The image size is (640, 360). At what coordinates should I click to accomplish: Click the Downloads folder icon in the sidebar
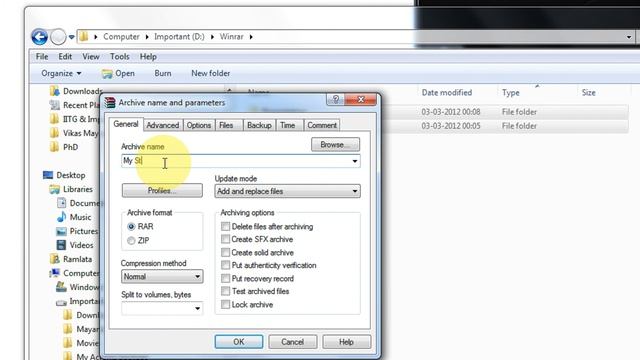pos(55,91)
